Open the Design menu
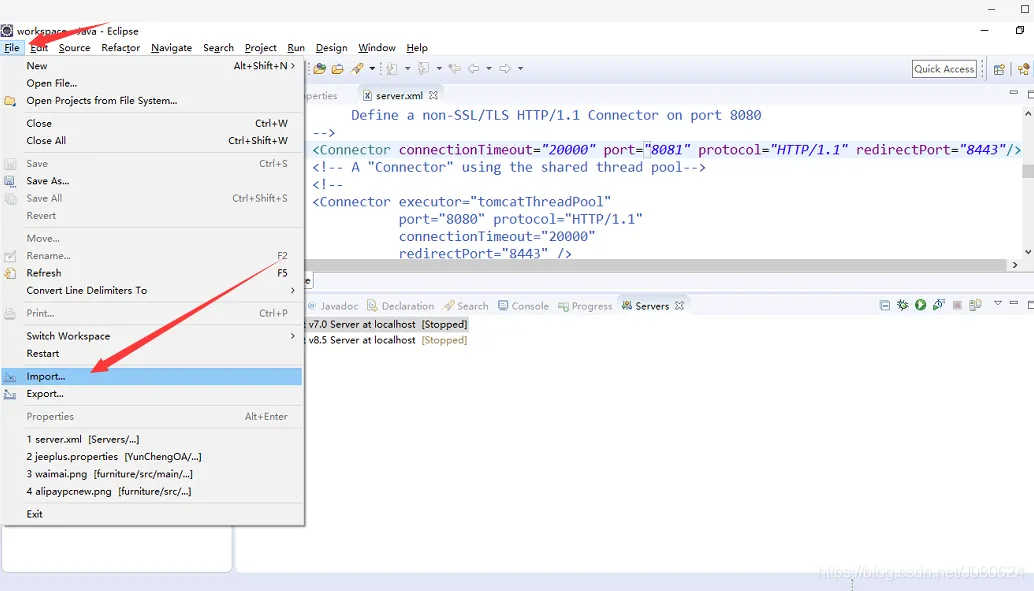 coord(332,47)
